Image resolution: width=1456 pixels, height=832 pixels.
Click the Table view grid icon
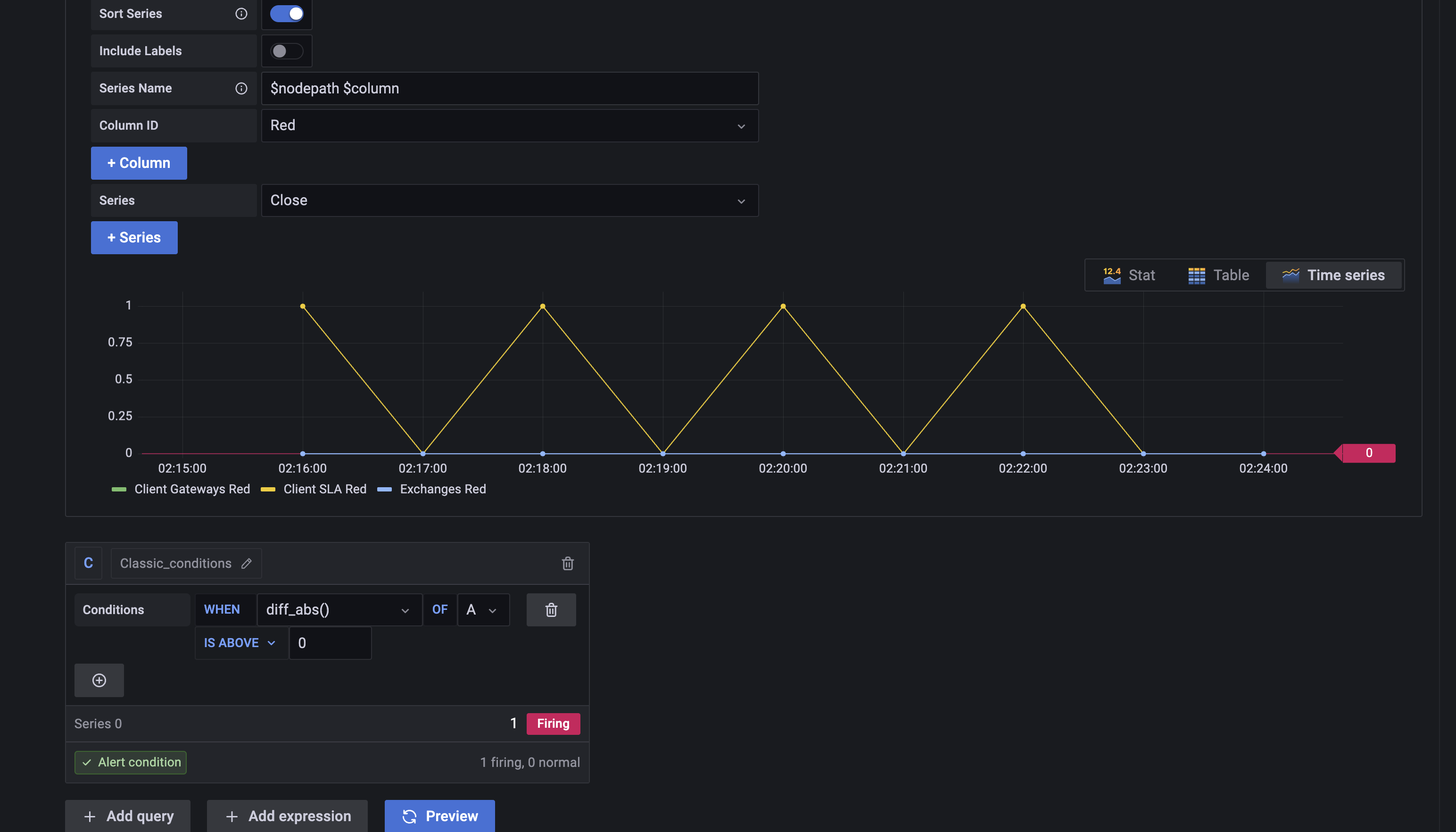(x=1196, y=275)
